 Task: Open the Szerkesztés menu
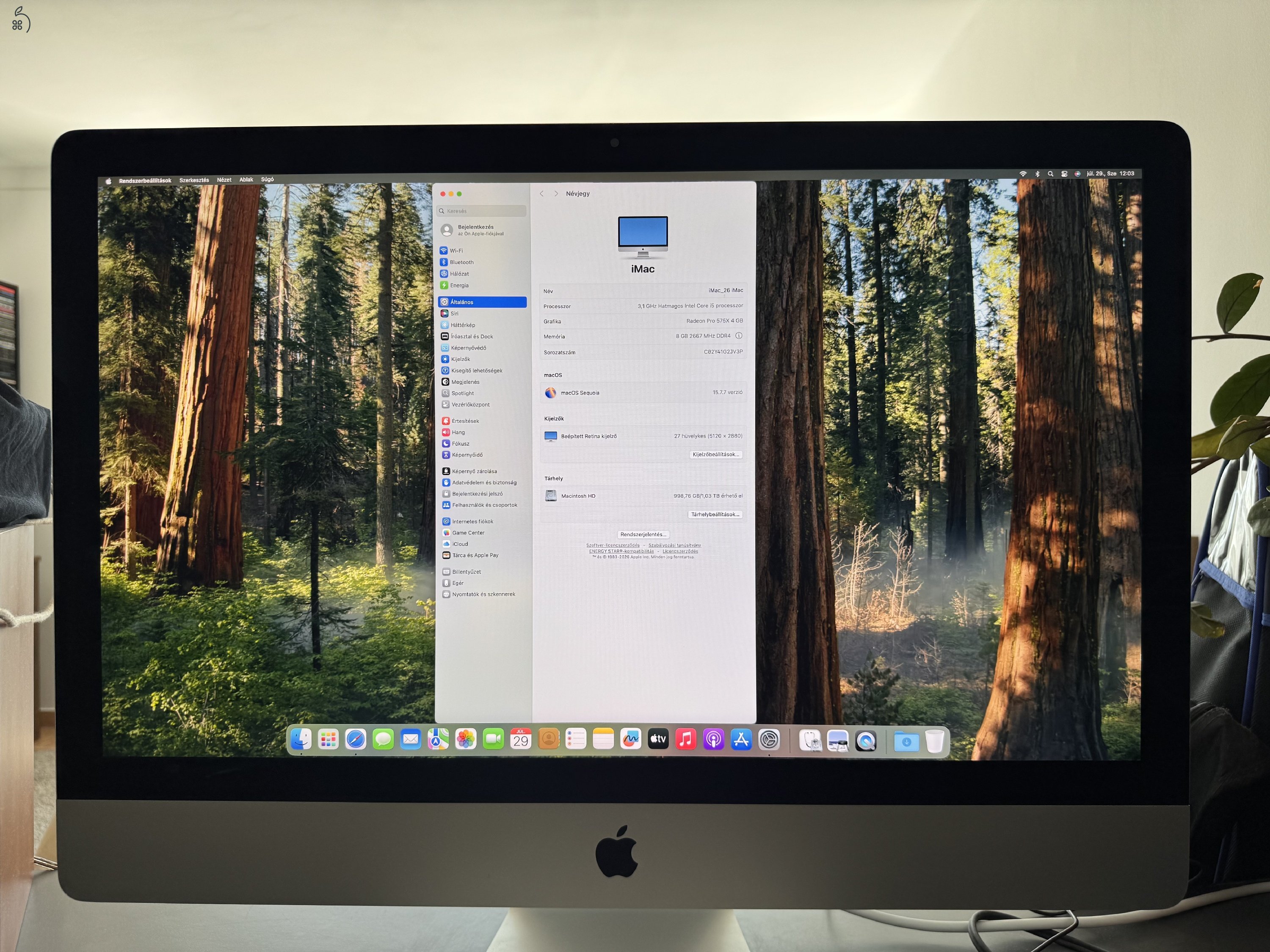(x=194, y=180)
